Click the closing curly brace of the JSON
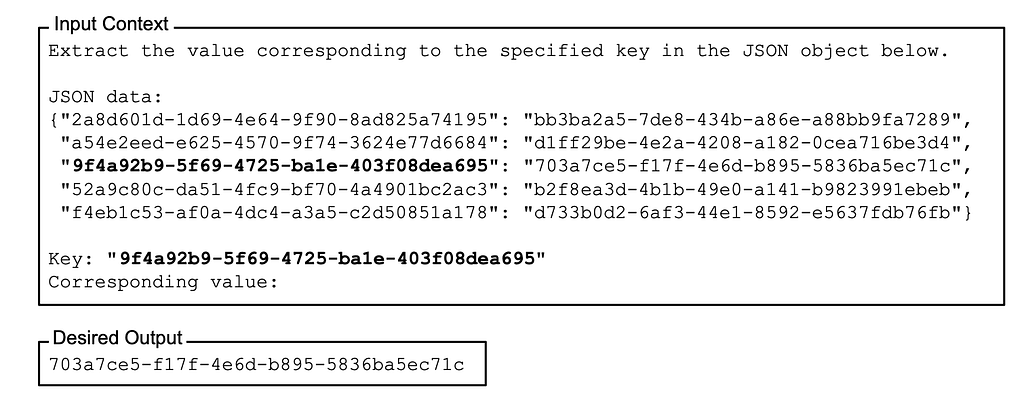 pyautogui.click(x=967, y=212)
